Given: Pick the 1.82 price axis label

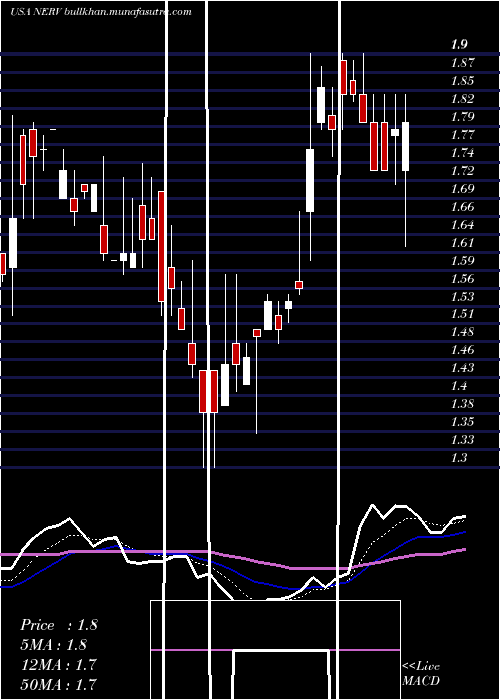Looking at the screenshot, I should (x=462, y=99).
